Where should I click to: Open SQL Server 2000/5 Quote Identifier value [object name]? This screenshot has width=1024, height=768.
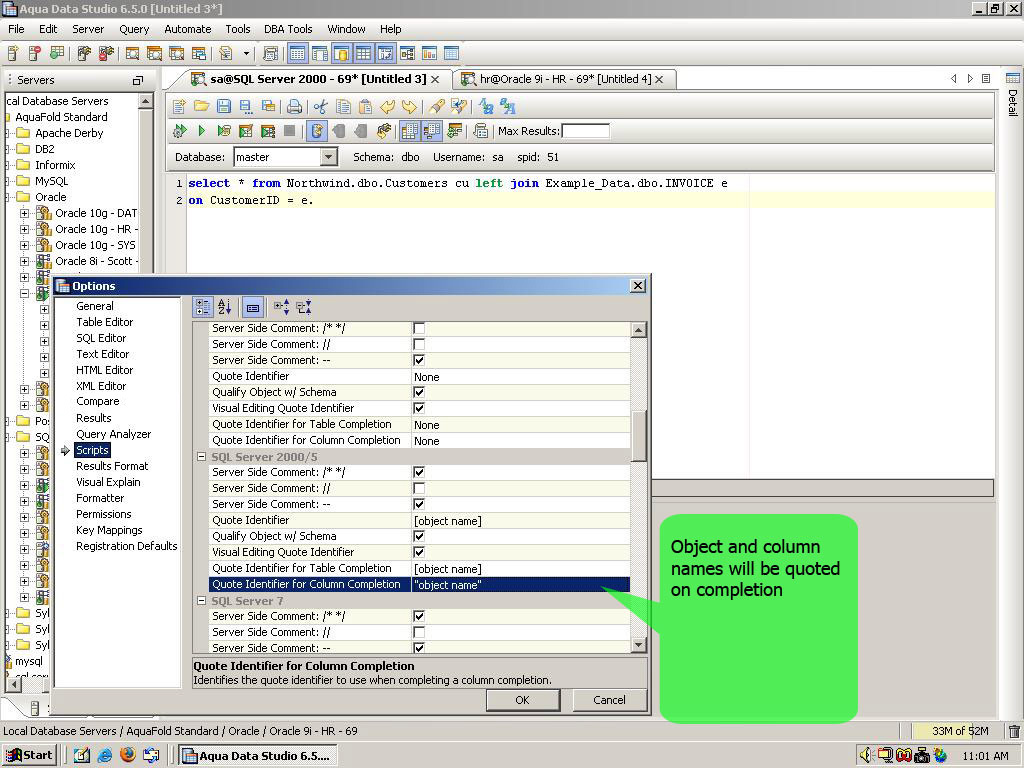pyautogui.click(x=520, y=520)
